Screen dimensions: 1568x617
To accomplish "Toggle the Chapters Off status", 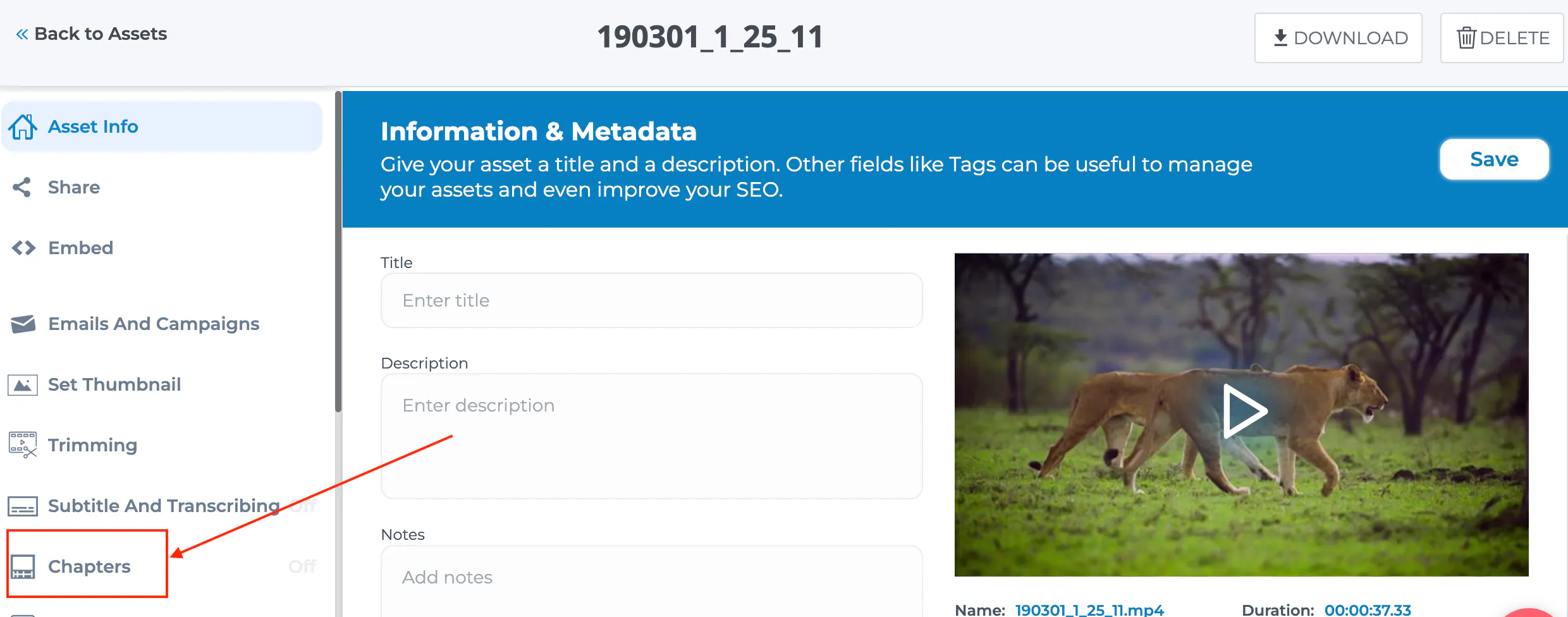I will [x=302, y=566].
